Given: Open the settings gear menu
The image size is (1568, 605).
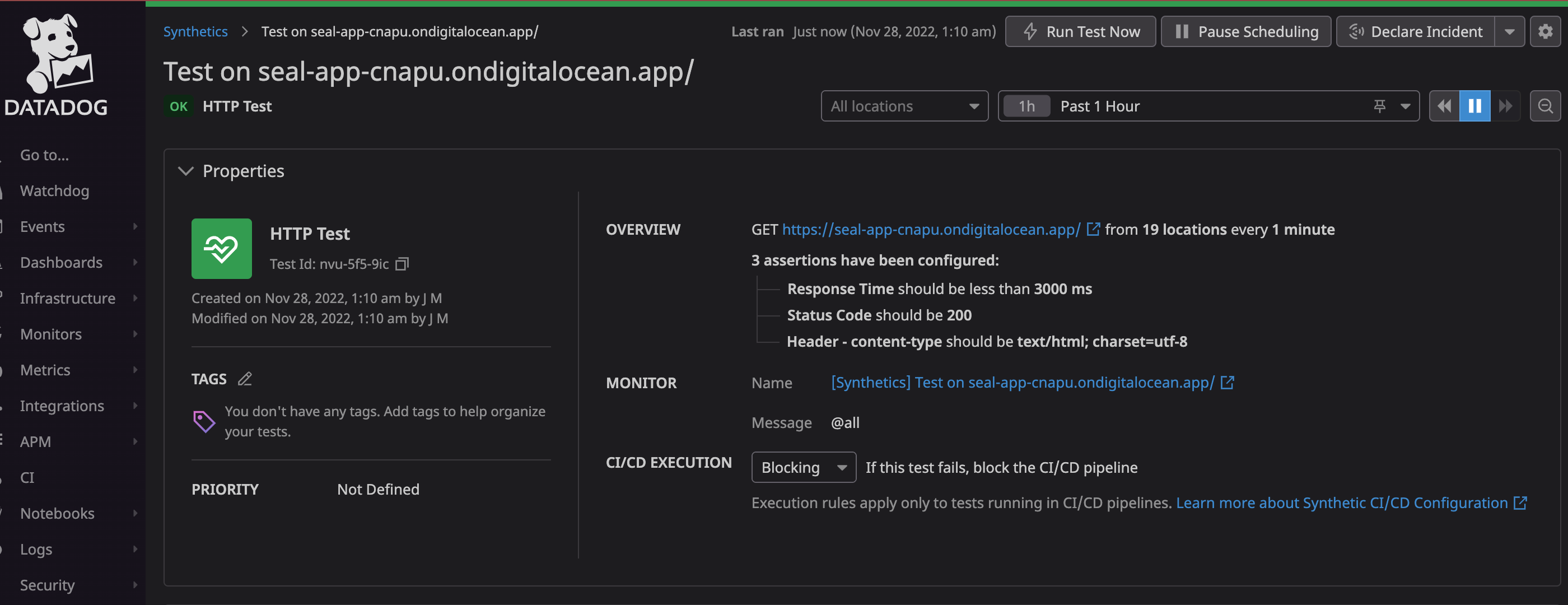Looking at the screenshot, I should [x=1545, y=31].
